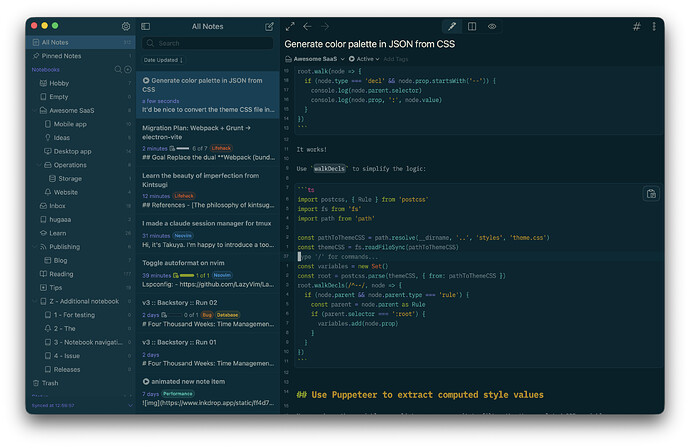690x448 pixels.
Task: Collapse the Operations notebook tree
Action: point(39,165)
